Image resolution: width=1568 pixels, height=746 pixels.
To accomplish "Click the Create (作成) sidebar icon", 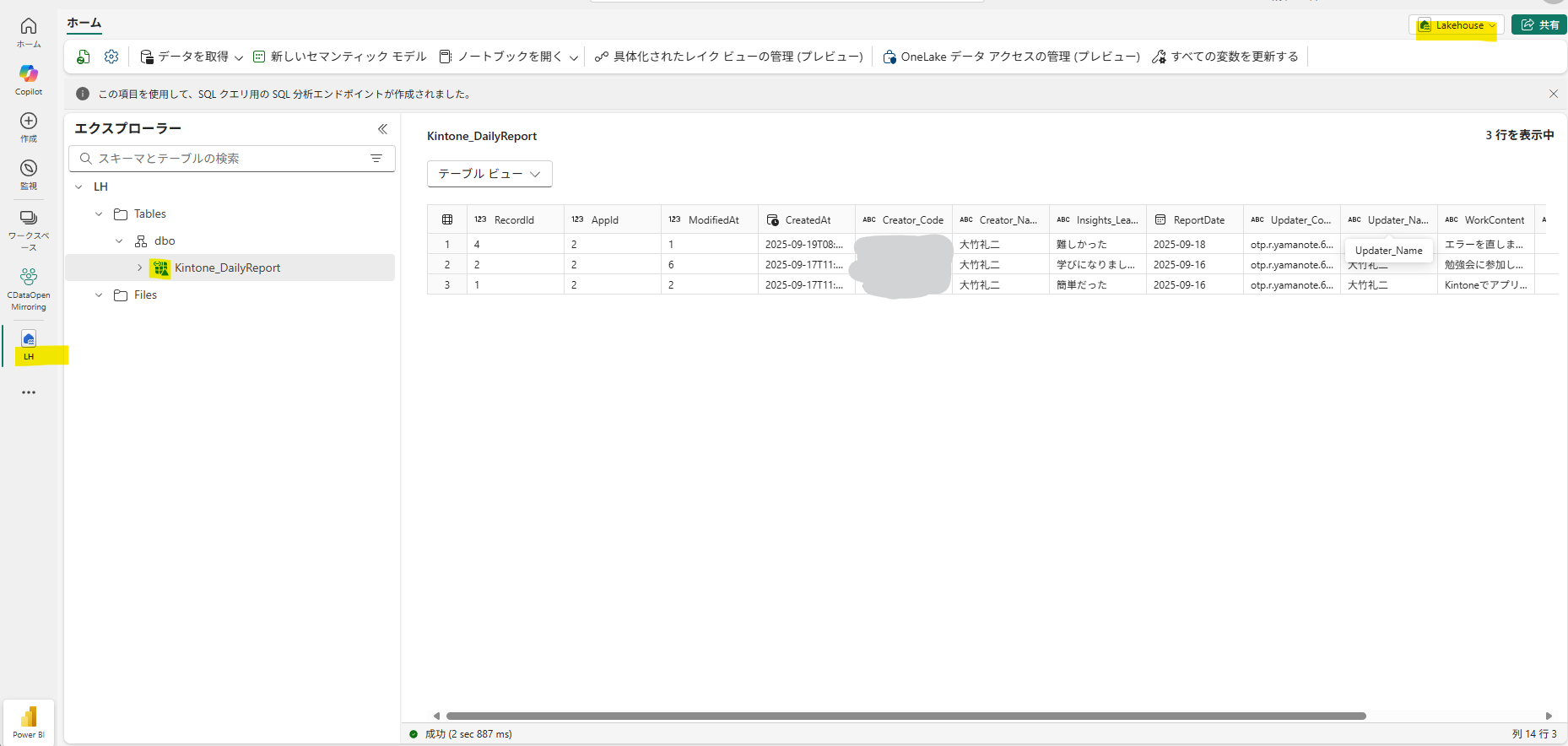I will [x=29, y=127].
